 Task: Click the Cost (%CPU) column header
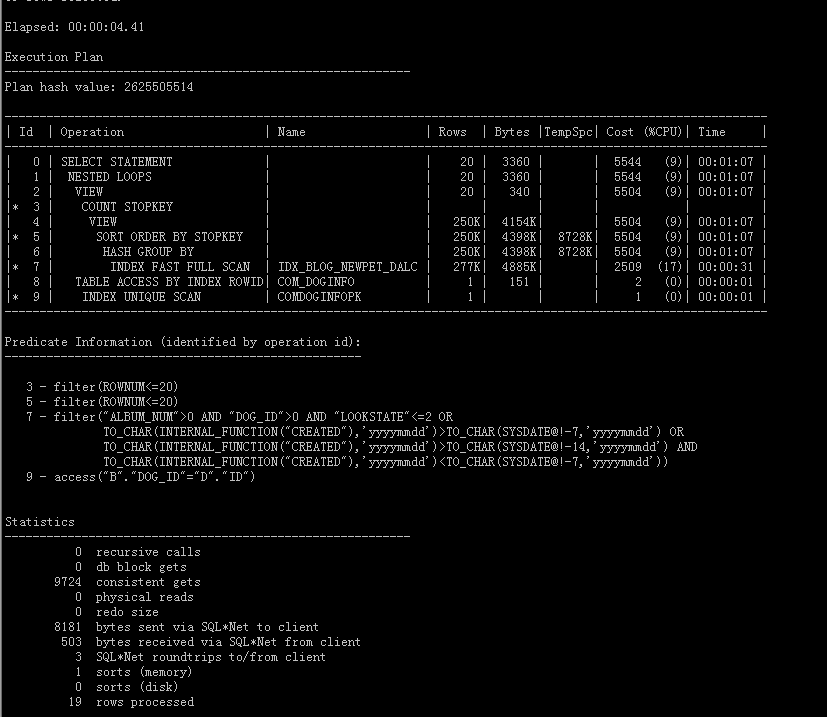click(643, 132)
